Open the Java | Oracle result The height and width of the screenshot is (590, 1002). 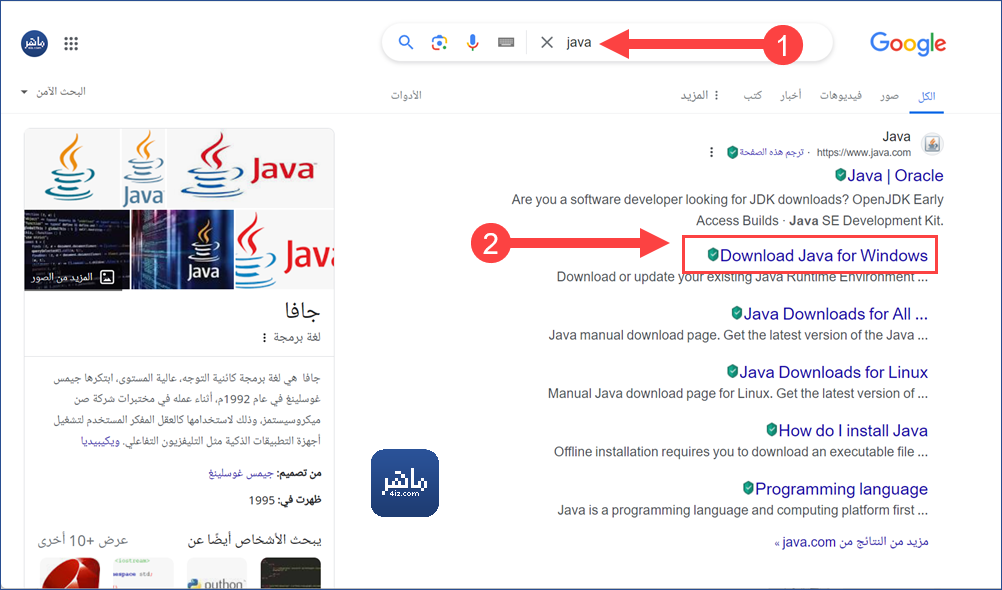895,176
